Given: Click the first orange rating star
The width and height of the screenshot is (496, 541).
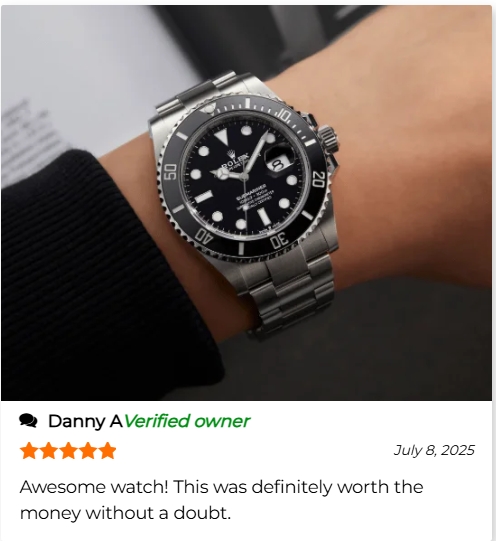Looking at the screenshot, I should 29,451.
